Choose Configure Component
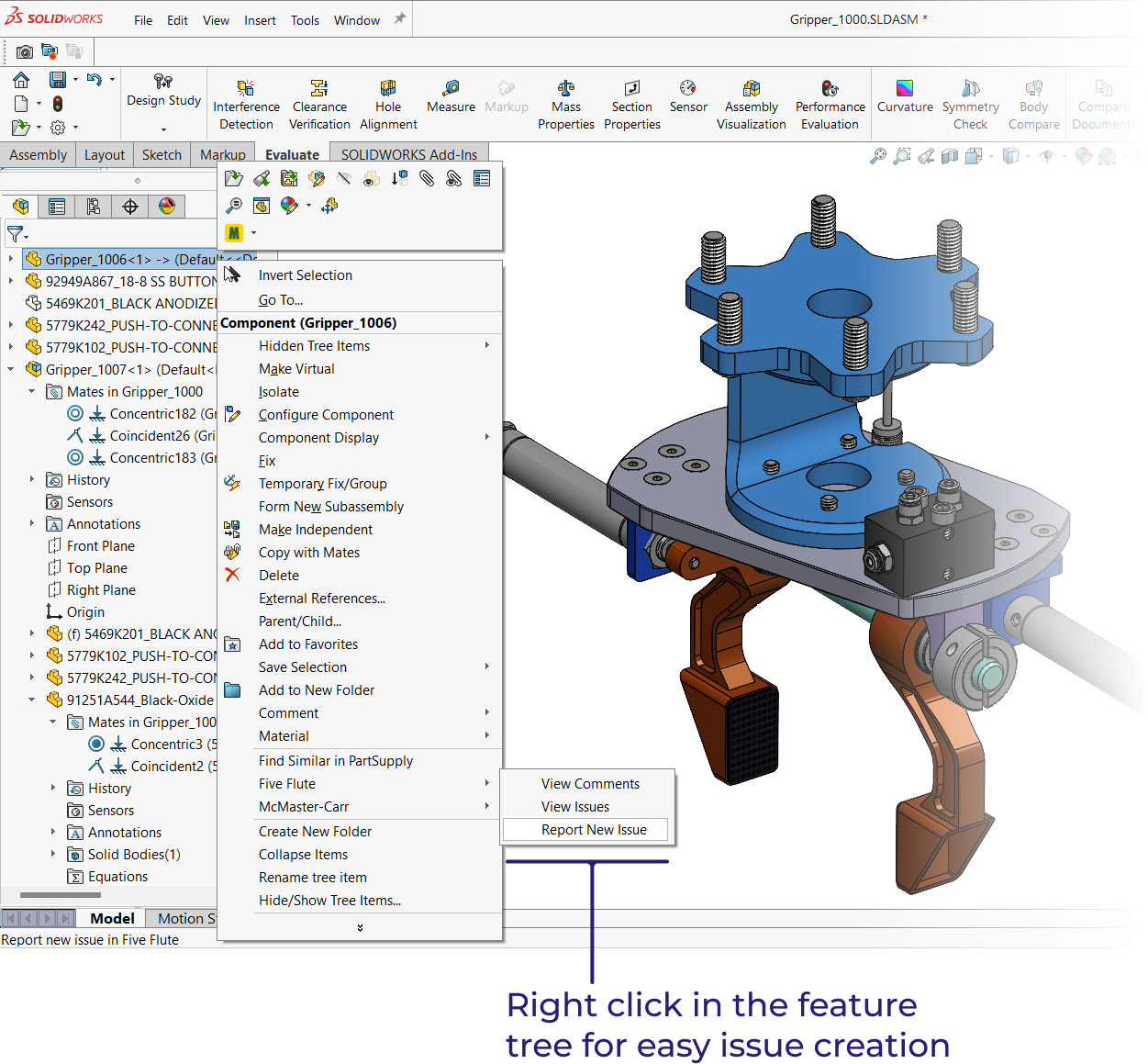This screenshot has width=1148, height=1064. coord(361,415)
